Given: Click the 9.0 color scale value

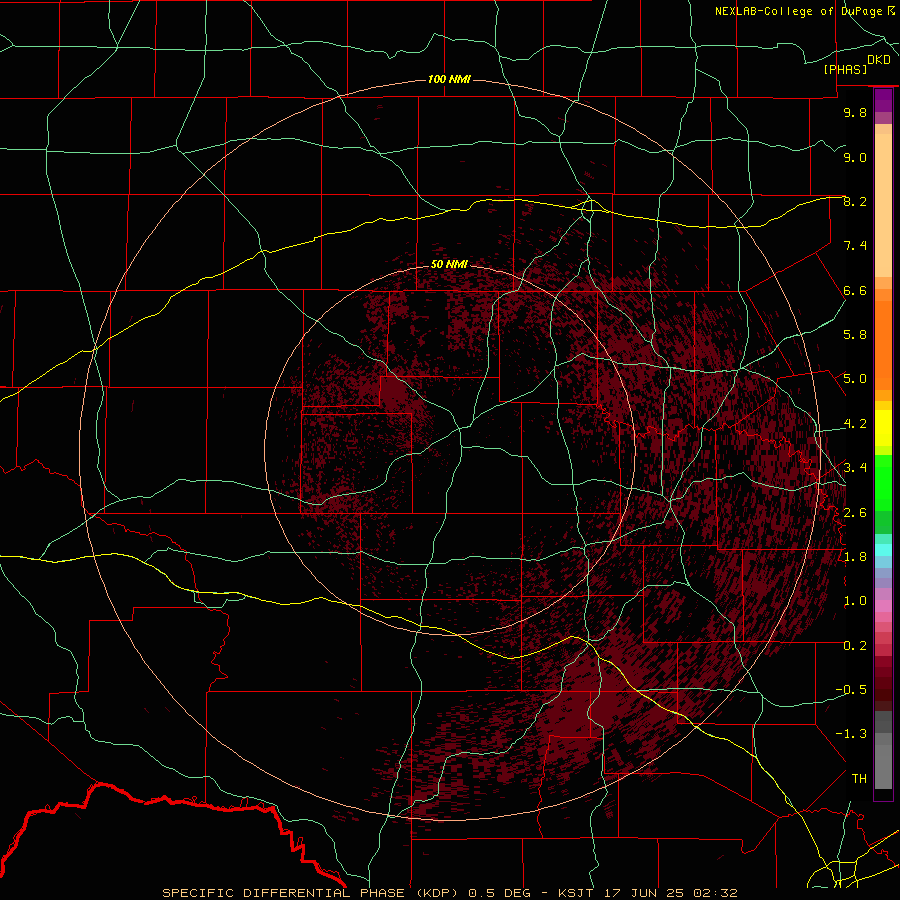Looking at the screenshot, I should tap(855, 157).
